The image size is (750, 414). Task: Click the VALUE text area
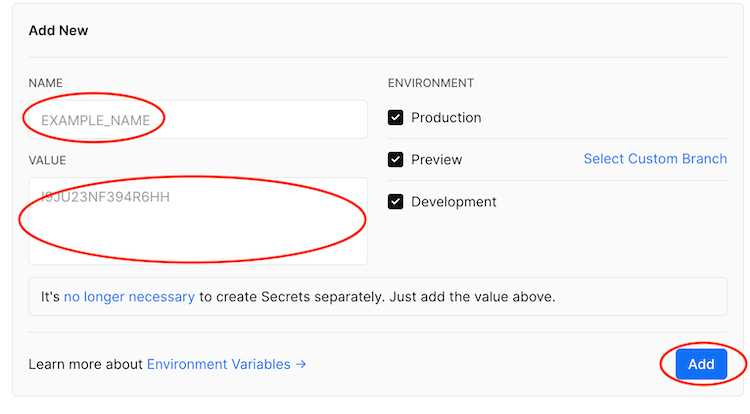pyautogui.click(x=198, y=221)
